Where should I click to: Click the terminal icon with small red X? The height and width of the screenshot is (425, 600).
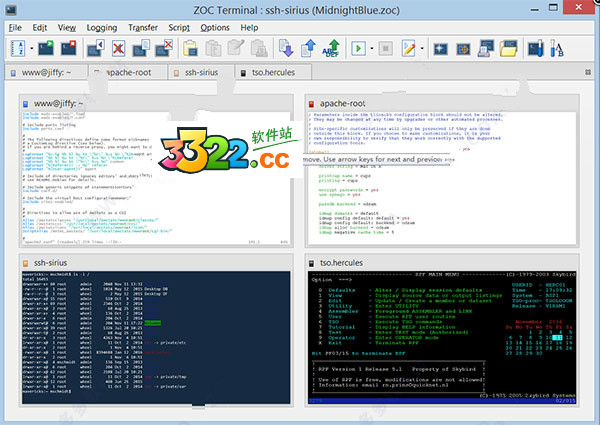click(x=164, y=49)
